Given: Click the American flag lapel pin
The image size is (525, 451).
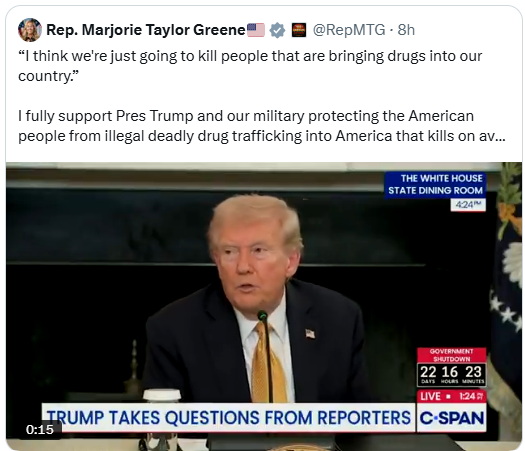Looking at the screenshot, I should click(x=310, y=333).
